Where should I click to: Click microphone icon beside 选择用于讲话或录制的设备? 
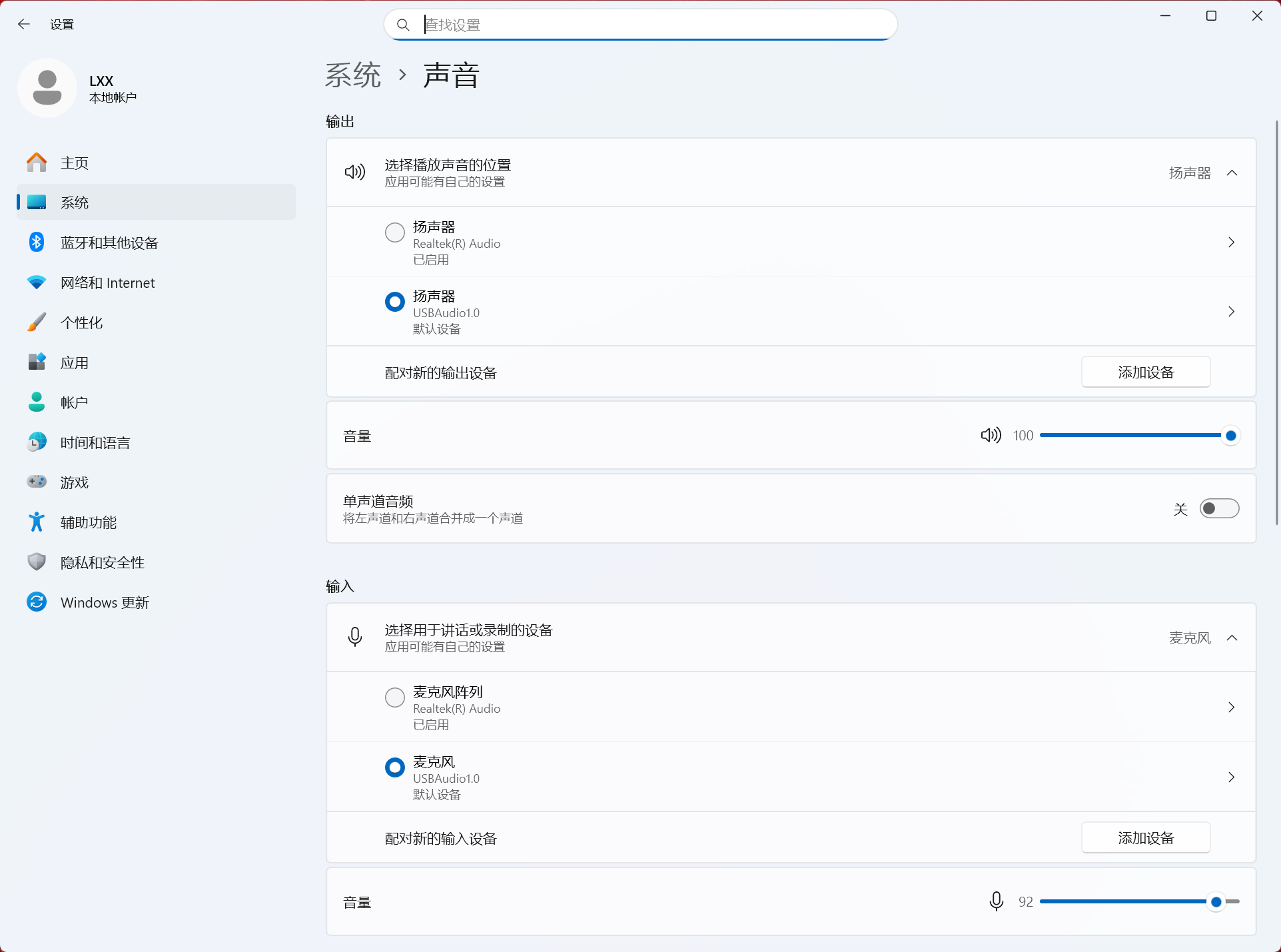pos(355,638)
